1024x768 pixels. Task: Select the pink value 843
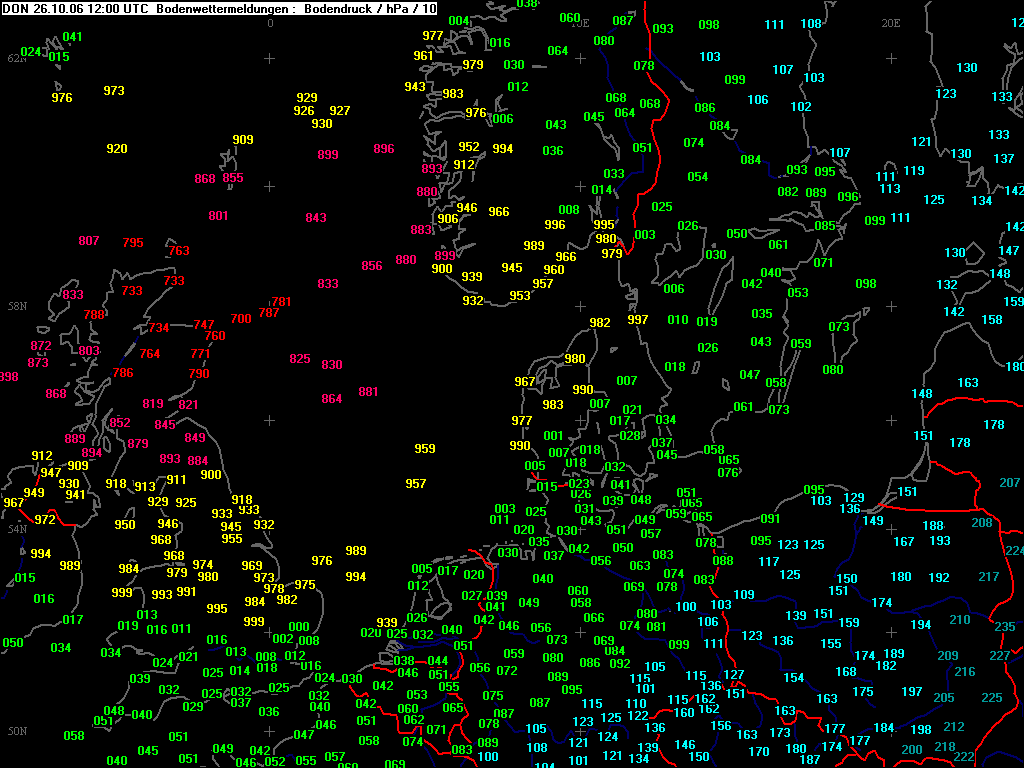tap(316, 217)
